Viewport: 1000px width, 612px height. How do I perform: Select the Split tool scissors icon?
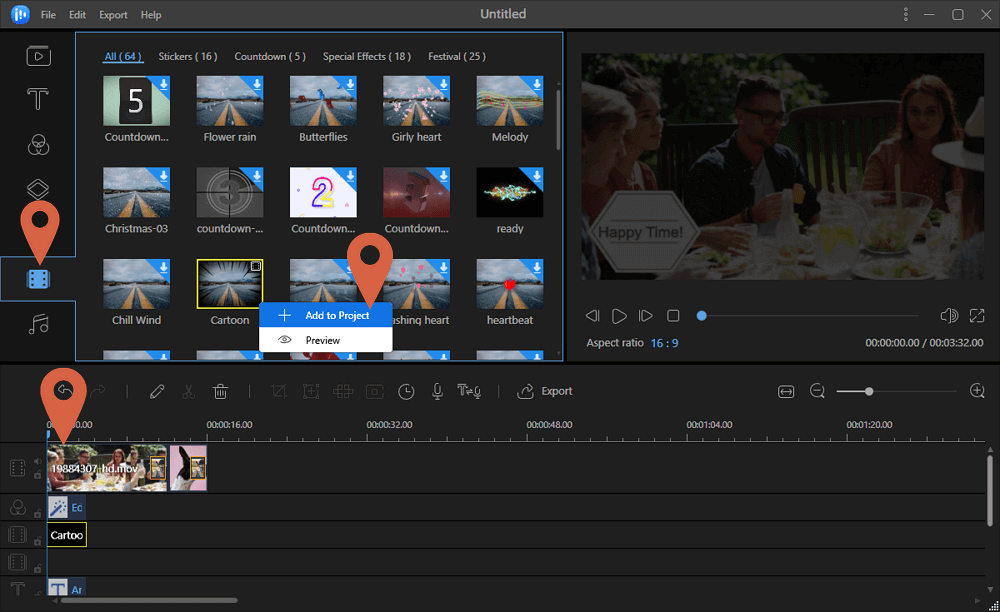pos(189,391)
